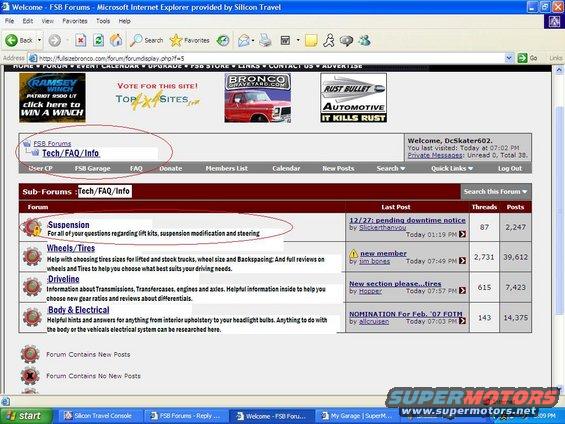Open the Calendar navbar link
The image size is (565, 424).
coord(286,168)
